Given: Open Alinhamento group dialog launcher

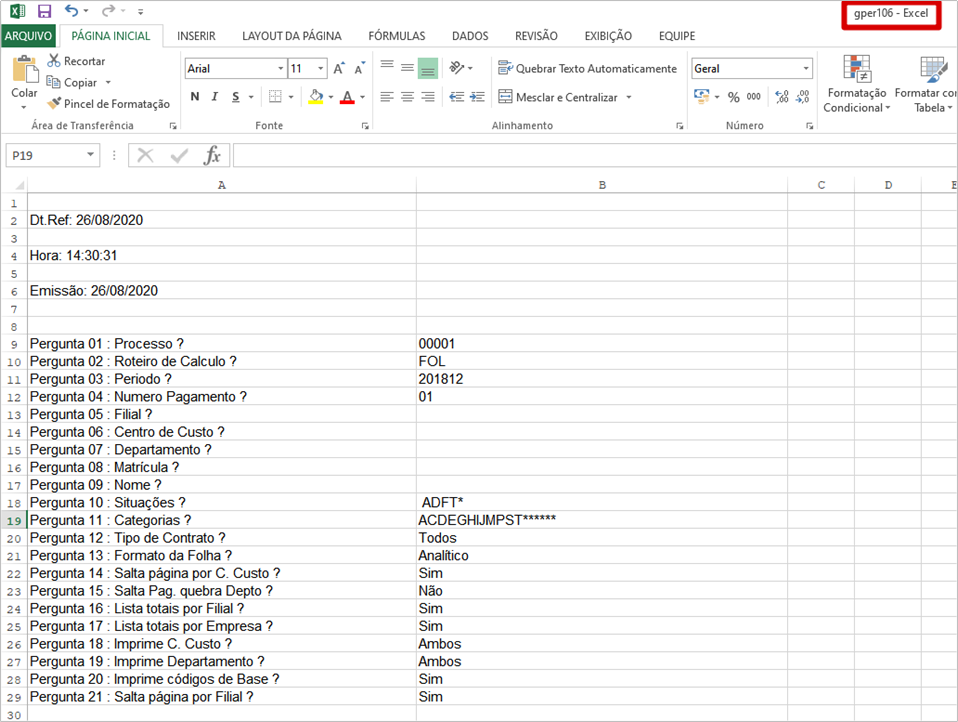Looking at the screenshot, I should click(x=679, y=126).
